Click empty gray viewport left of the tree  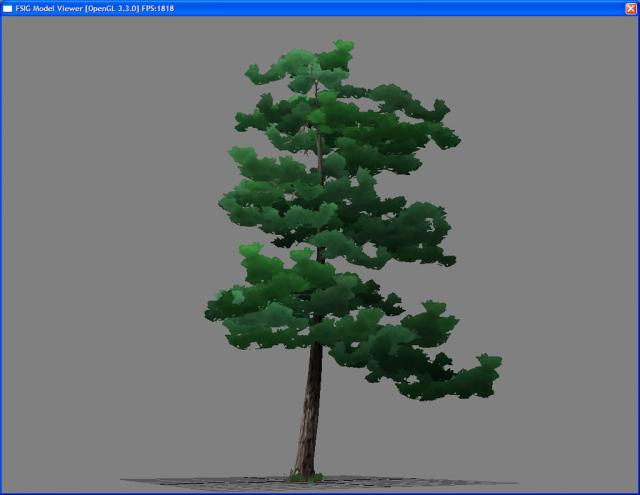coord(100,250)
